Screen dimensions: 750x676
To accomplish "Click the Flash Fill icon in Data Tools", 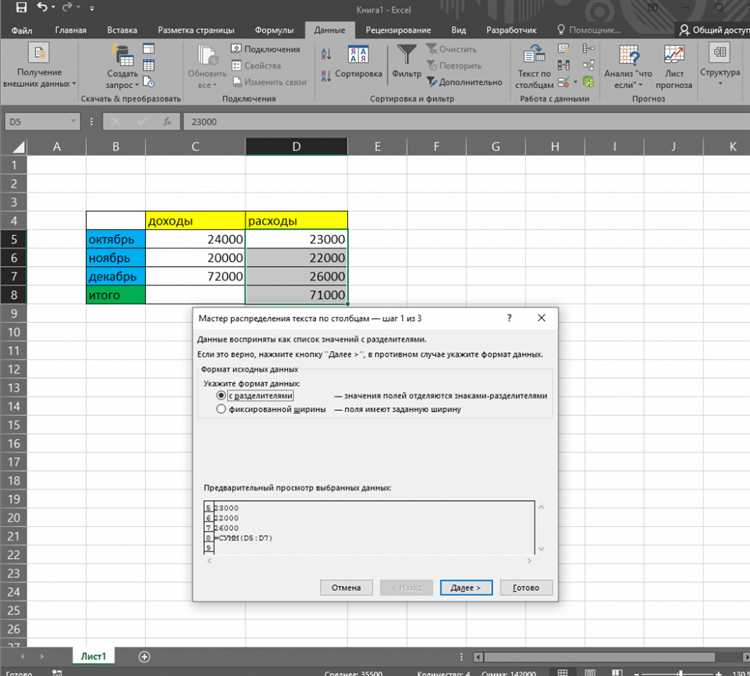I will point(563,49).
